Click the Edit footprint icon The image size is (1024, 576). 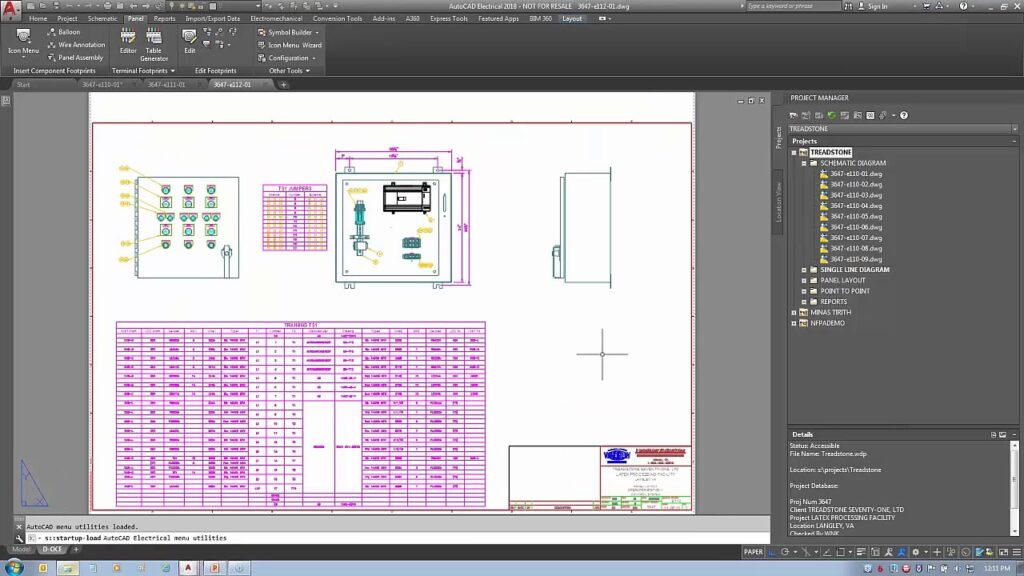[189, 41]
